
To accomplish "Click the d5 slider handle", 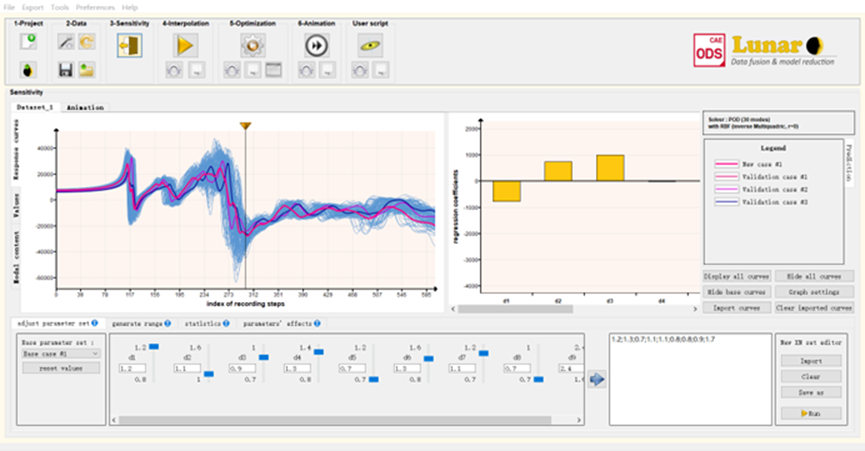I will 373,379.
